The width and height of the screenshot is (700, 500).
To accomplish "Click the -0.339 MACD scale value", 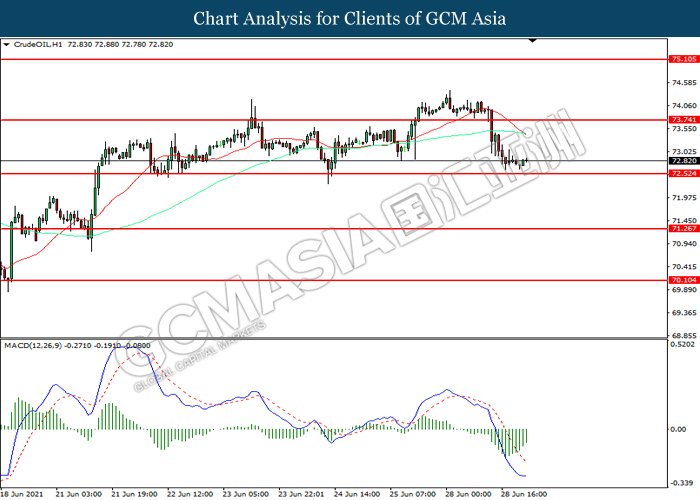I will pyautogui.click(x=683, y=483).
